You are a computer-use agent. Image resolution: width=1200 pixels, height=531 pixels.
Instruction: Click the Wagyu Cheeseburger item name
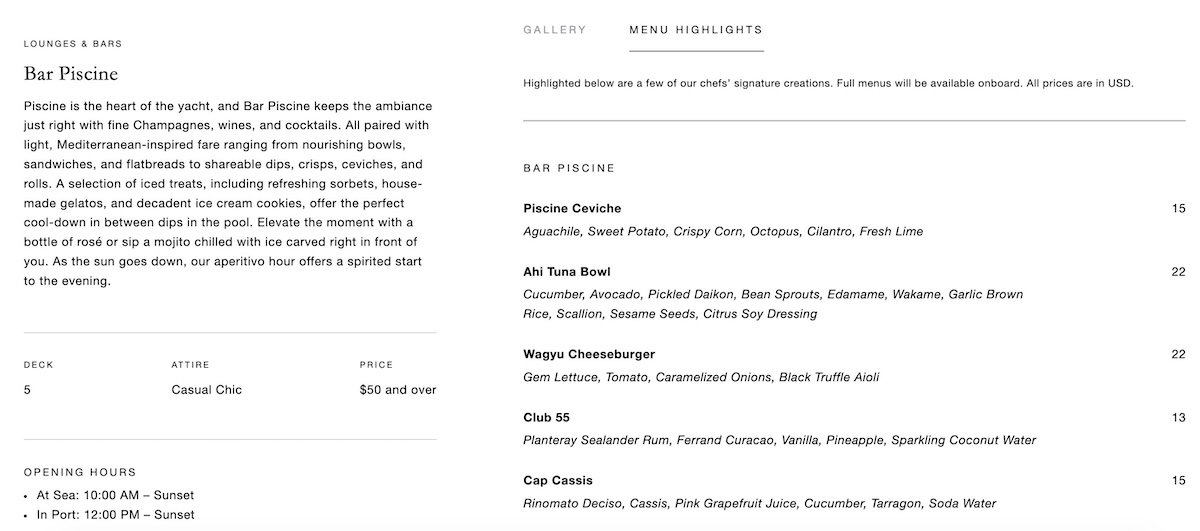point(589,354)
